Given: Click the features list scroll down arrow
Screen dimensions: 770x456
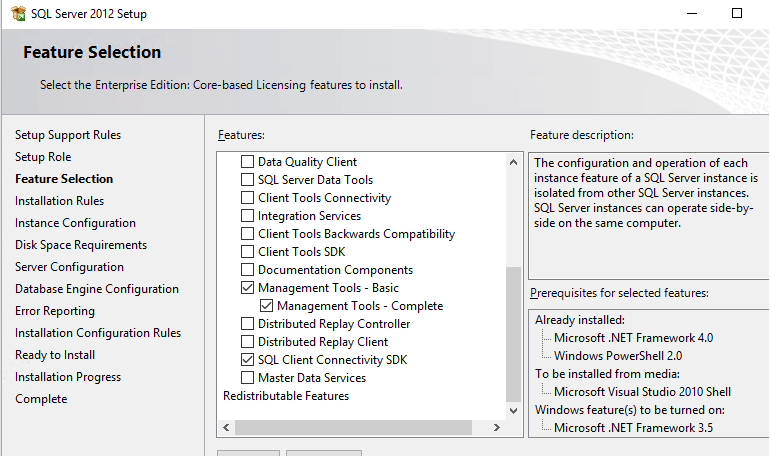Looking at the screenshot, I should 513,411.
